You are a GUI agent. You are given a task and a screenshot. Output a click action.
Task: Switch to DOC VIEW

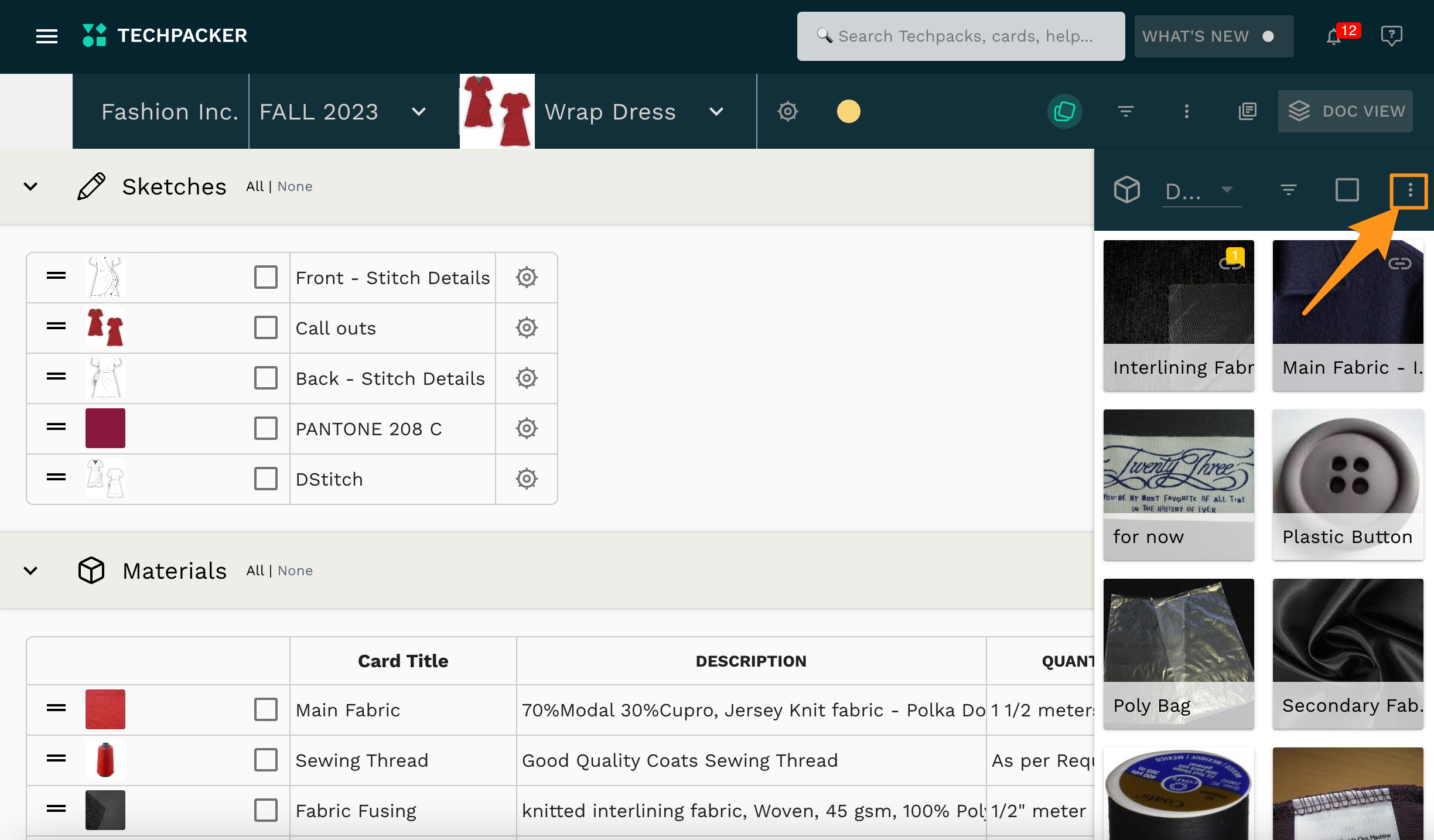[x=1345, y=111]
